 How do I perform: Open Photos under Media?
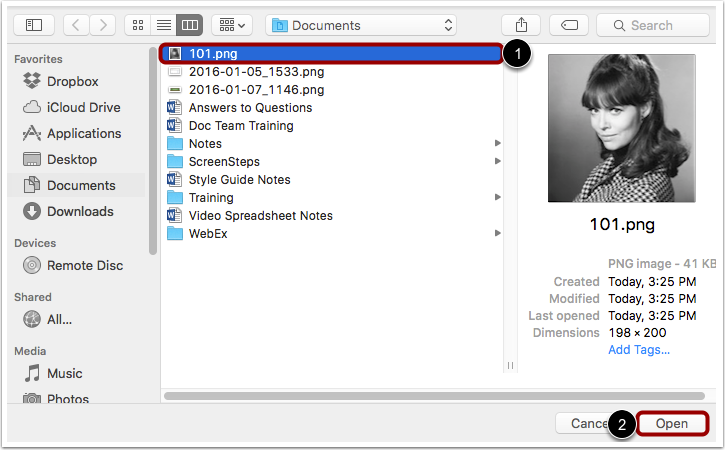tap(56, 399)
